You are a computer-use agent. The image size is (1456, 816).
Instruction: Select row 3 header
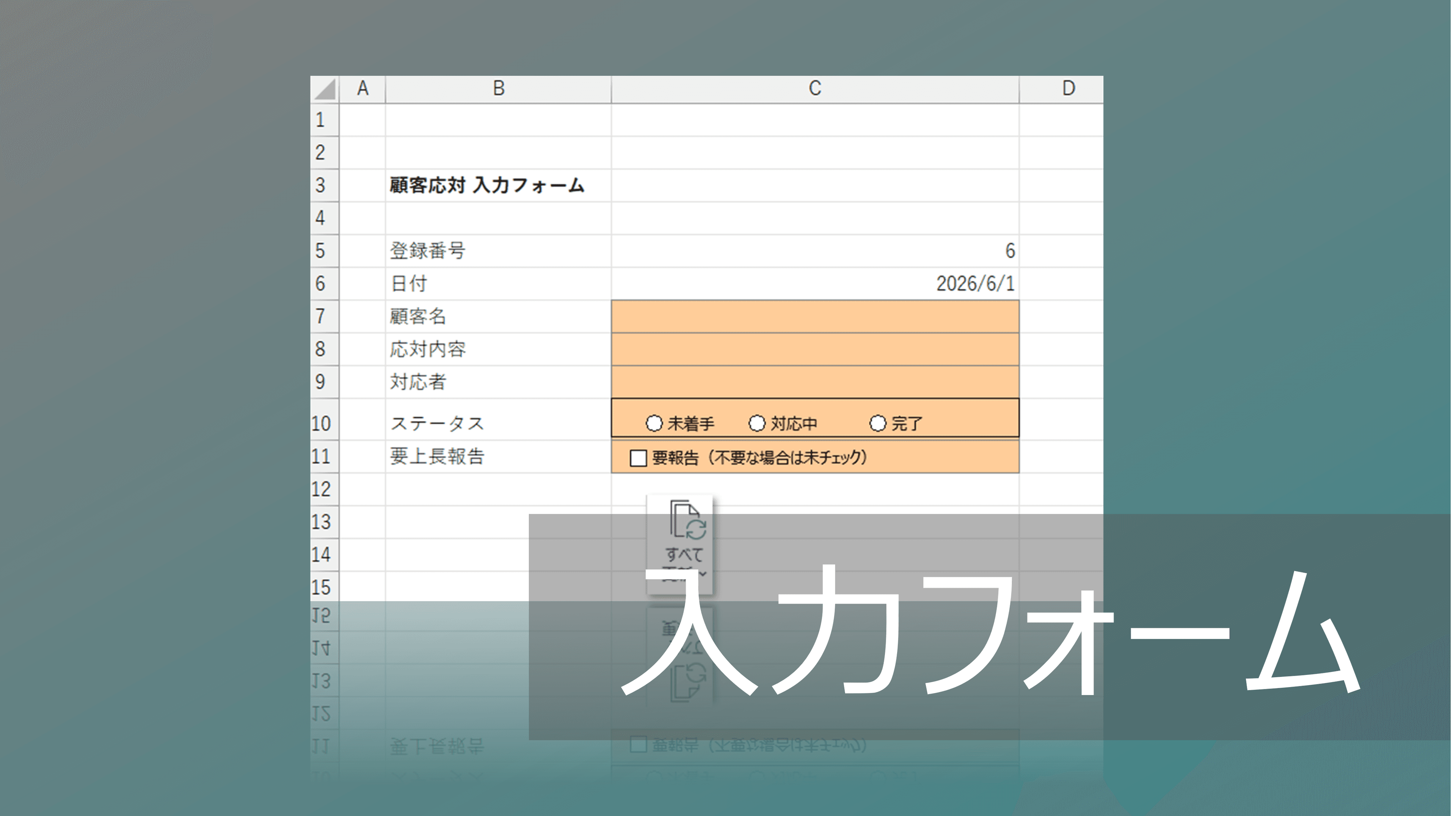325,185
